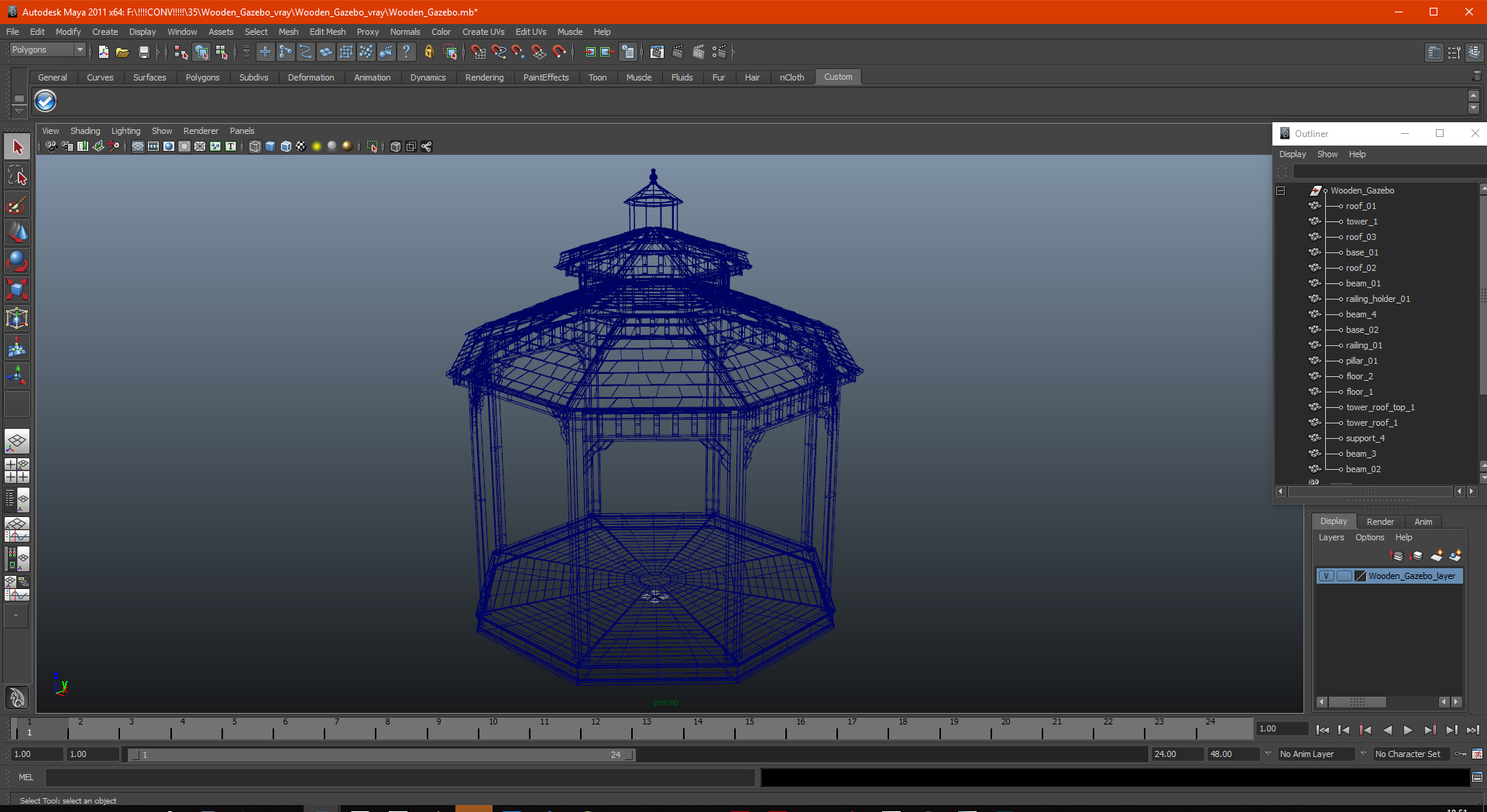The height and width of the screenshot is (812, 1487).
Task: Click the blue checkmark shelf button
Action: 46,101
